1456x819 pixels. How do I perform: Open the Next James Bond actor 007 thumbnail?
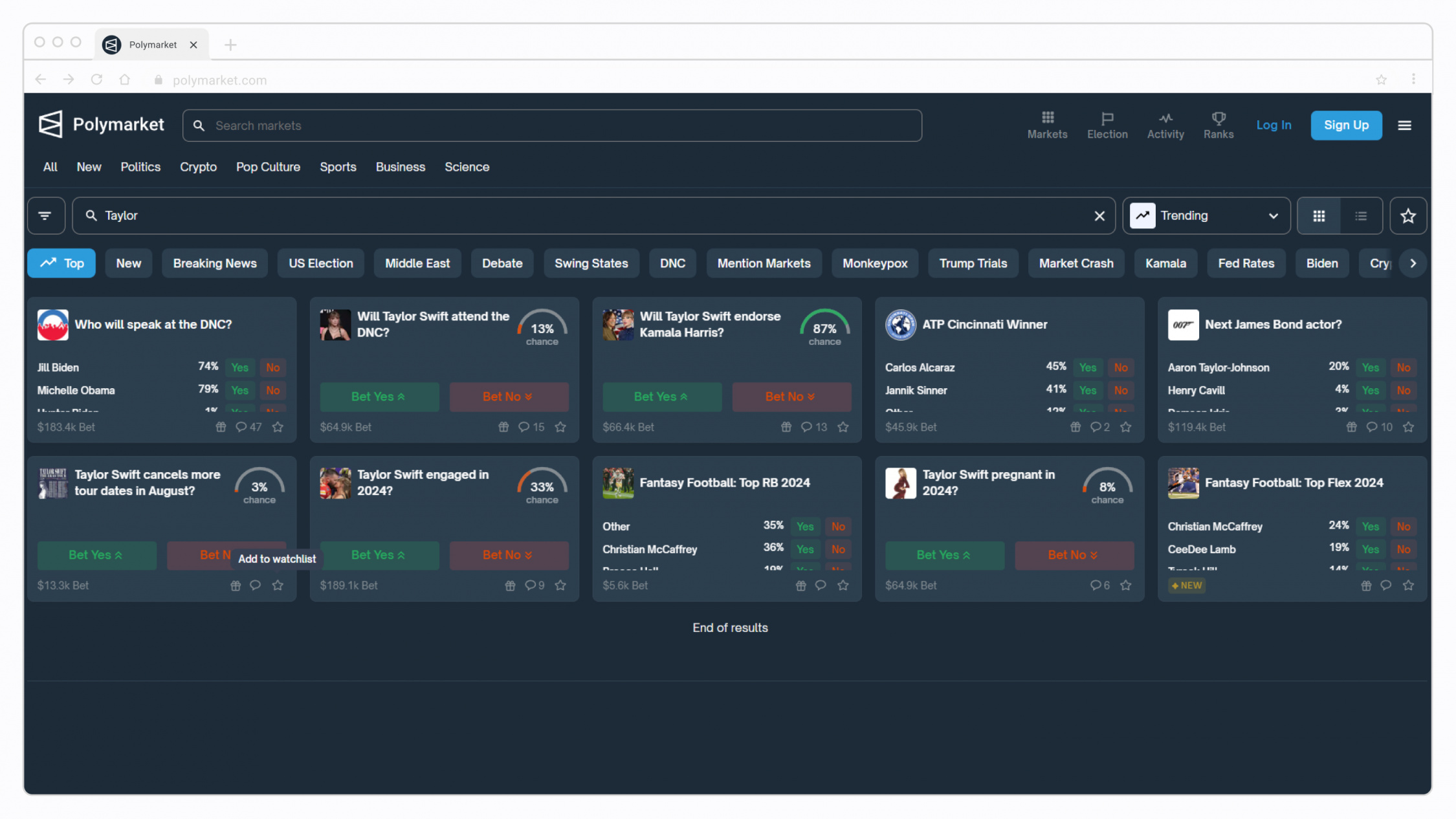pyautogui.click(x=1183, y=325)
